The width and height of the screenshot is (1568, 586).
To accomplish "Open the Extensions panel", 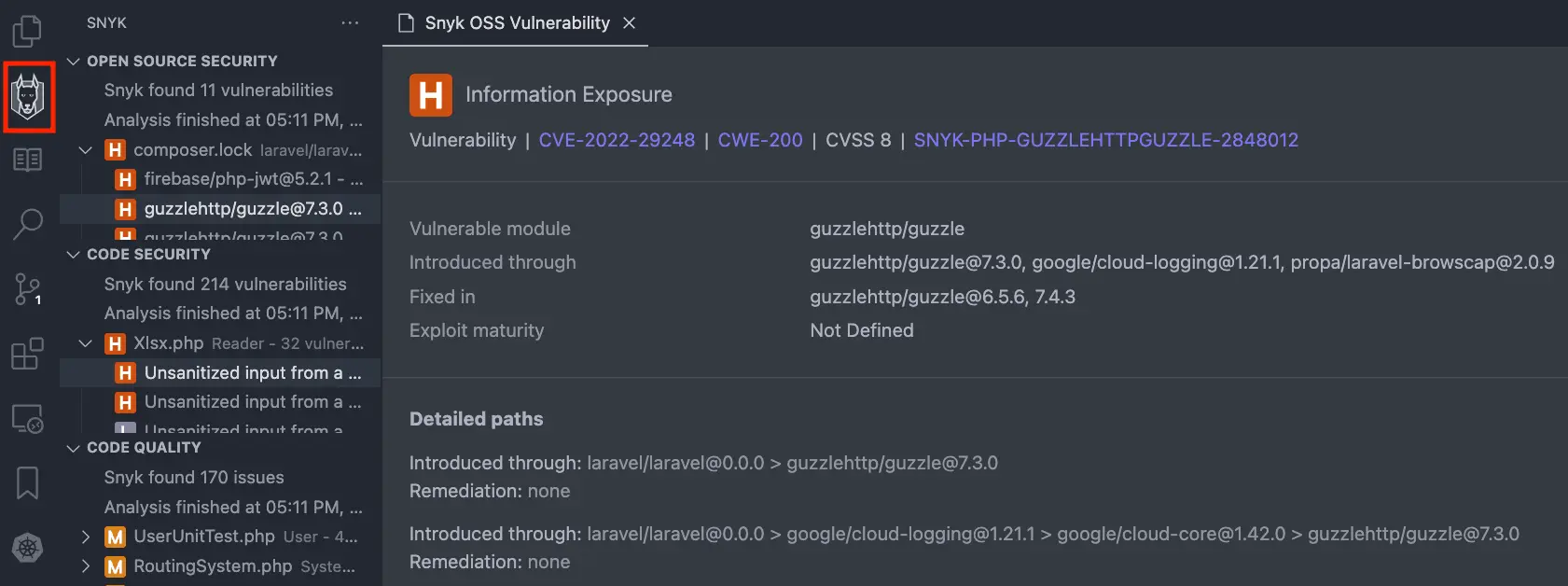I will 27,354.
